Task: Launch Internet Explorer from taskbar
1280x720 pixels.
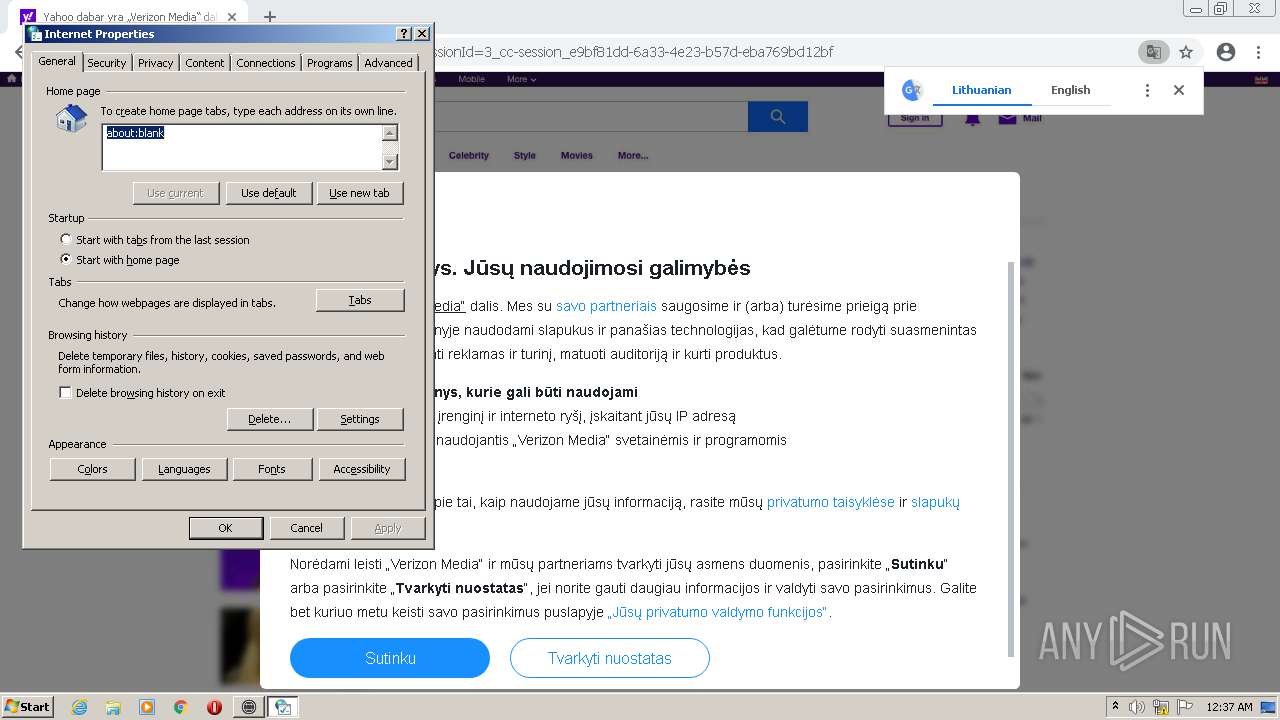Action: 79,707
